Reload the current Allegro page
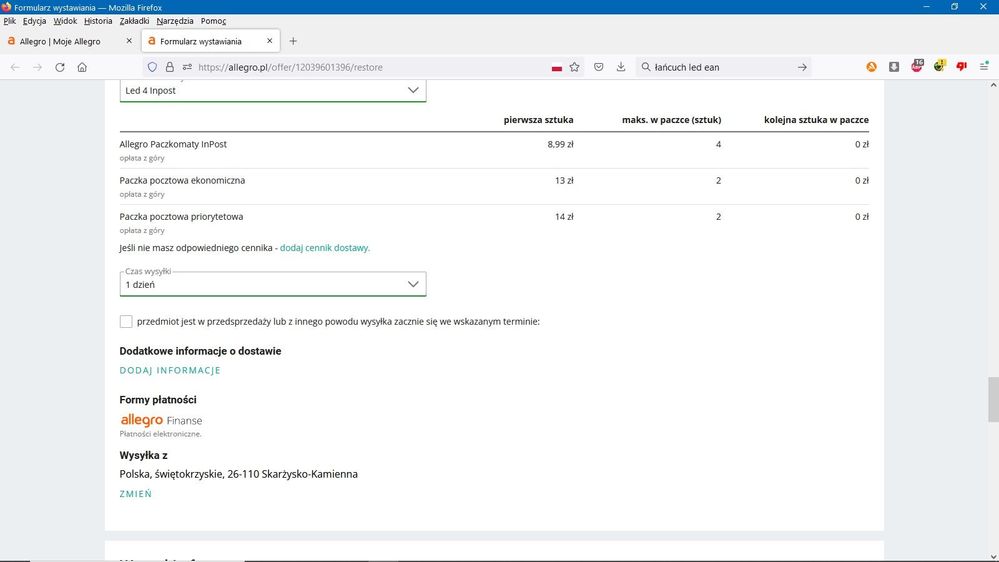This screenshot has width=999, height=562. (x=60, y=67)
